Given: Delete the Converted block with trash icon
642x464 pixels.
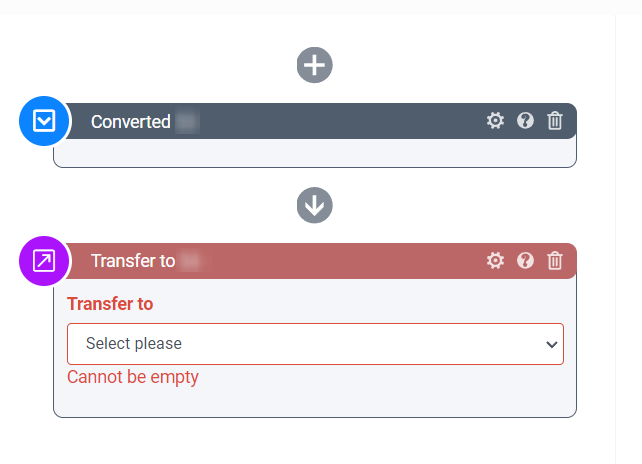Looking at the screenshot, I should pyautogui.click(x=555, y=121).
